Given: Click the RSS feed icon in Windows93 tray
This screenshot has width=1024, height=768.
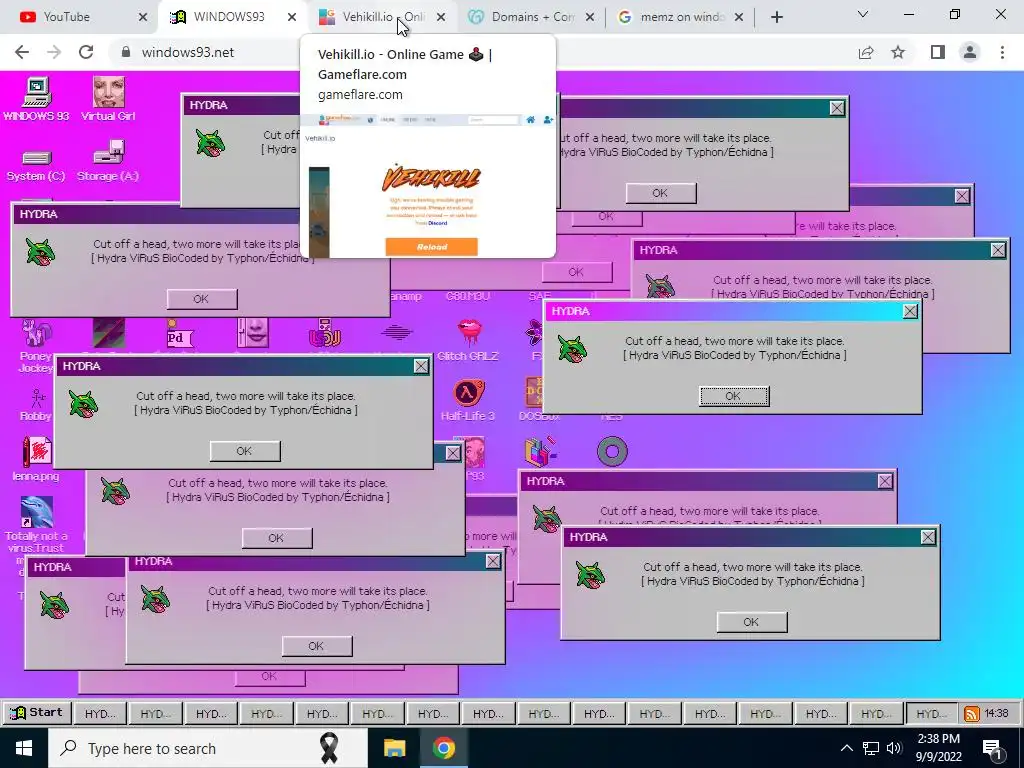Looking at the screenshot, I should (971, 714).
